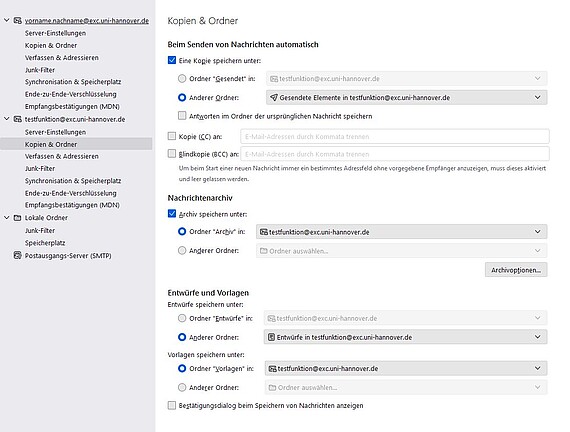Click the mail icon in Vorlagen folder dropdown
570x432 pixels.
click(272, 368)
